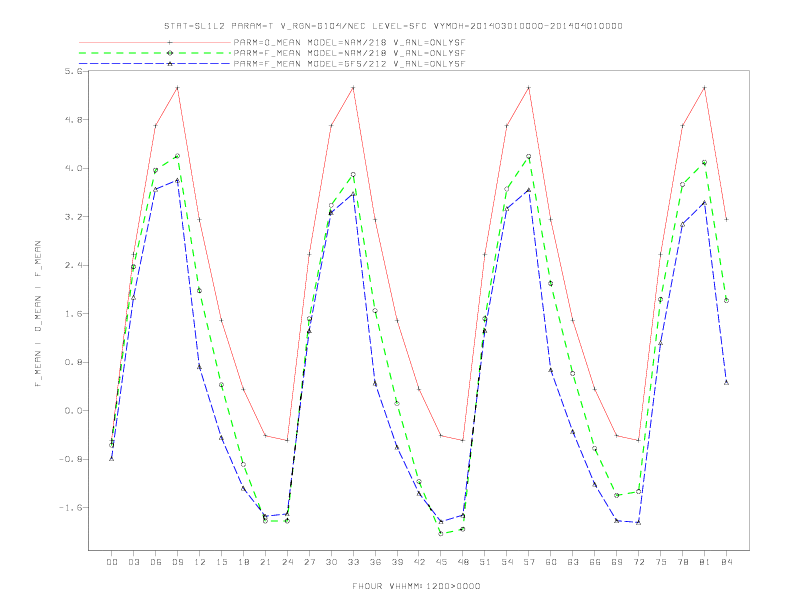Click the y-axis tick label 0.8

[x=73, y=362]
